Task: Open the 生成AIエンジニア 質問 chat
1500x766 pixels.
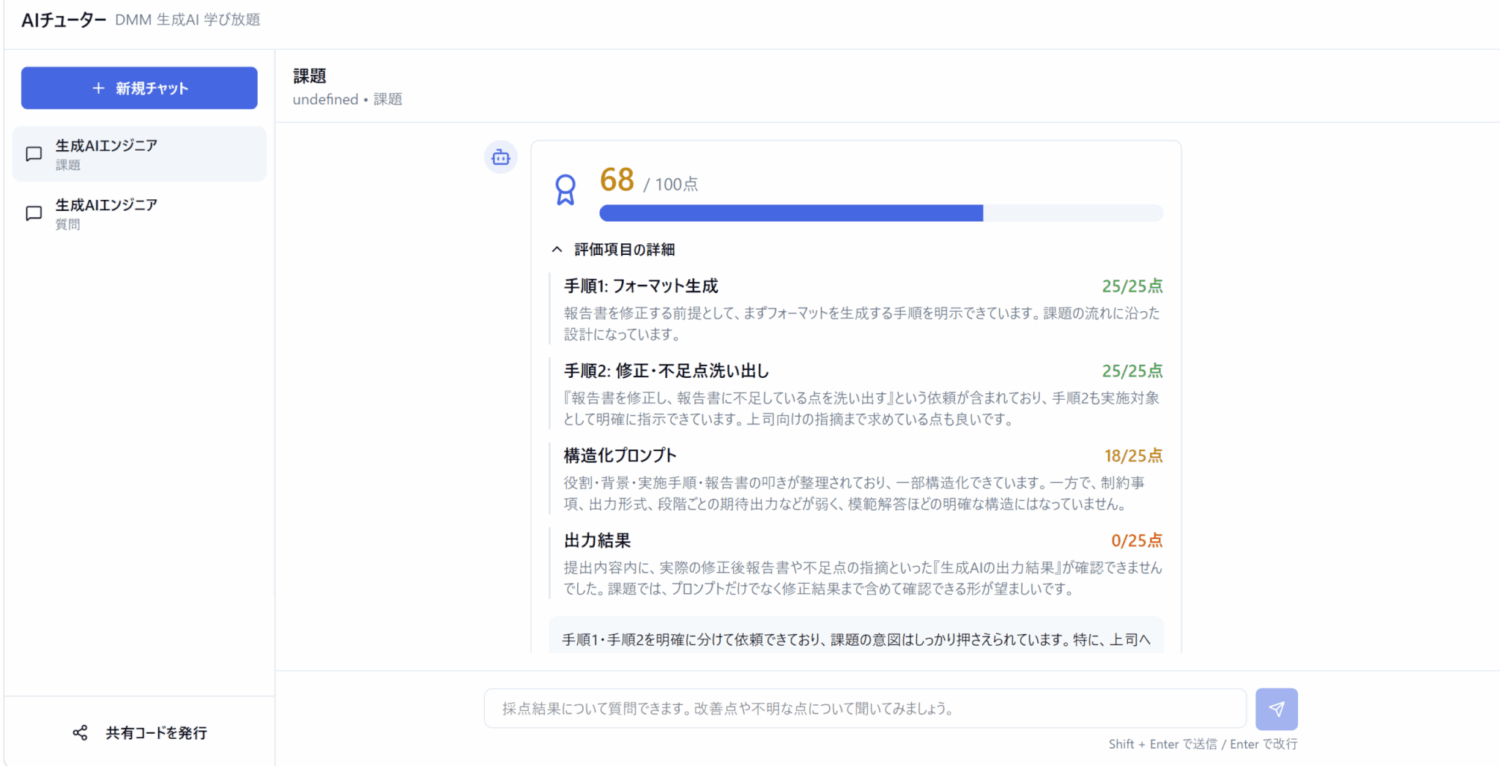Action: pyautogui.click(x=139, y=213)
